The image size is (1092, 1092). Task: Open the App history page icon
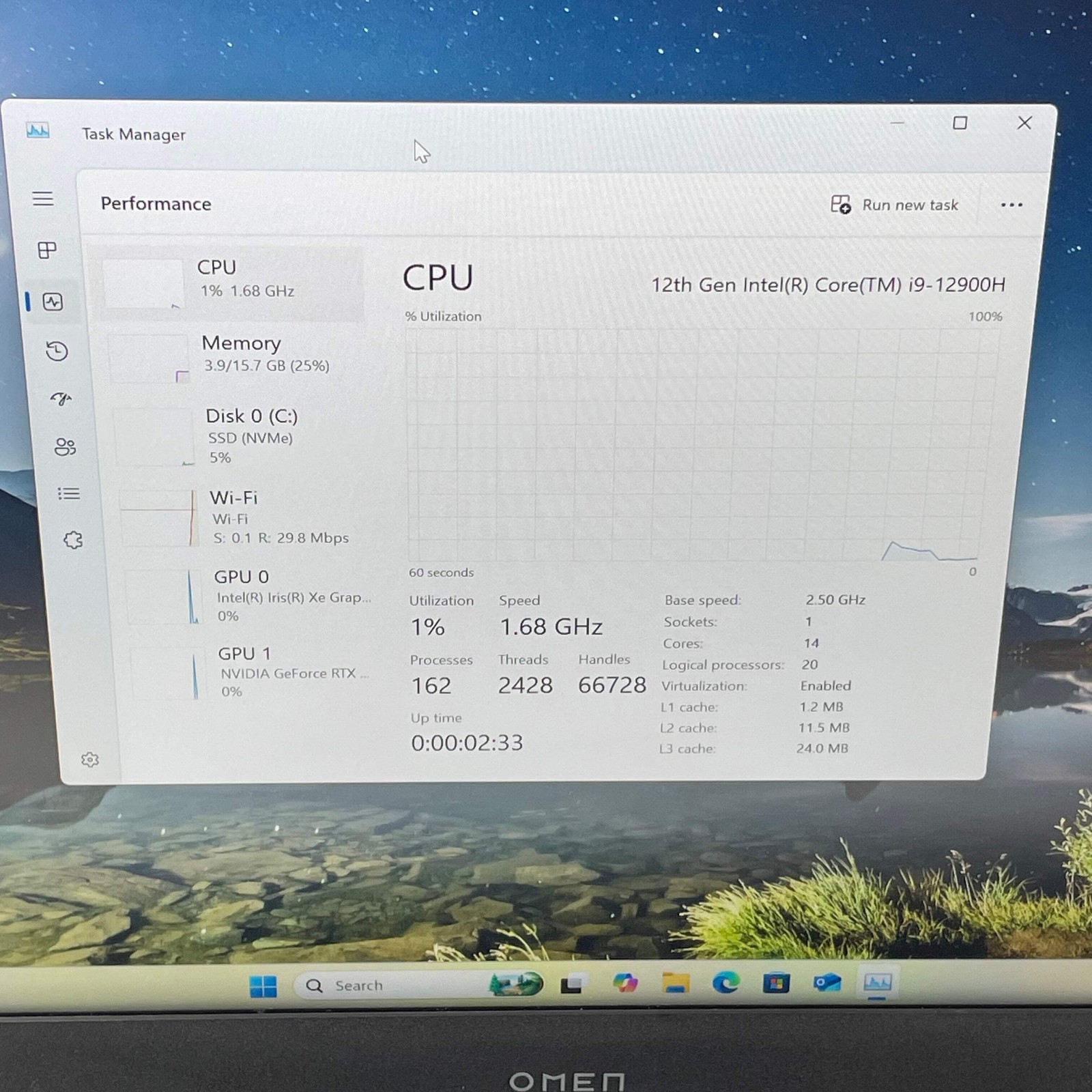tap(57, 351)
